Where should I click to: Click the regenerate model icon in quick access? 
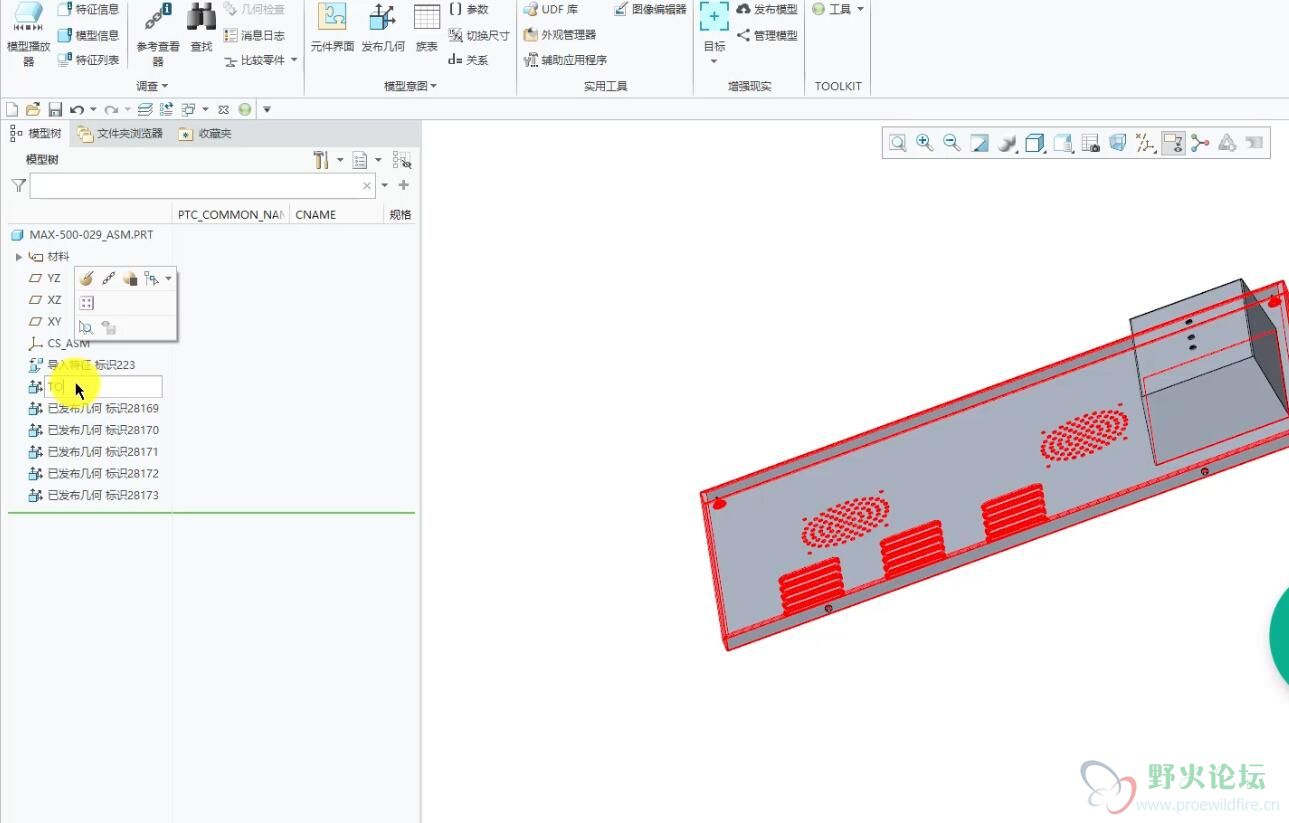(x=166, y=109)
